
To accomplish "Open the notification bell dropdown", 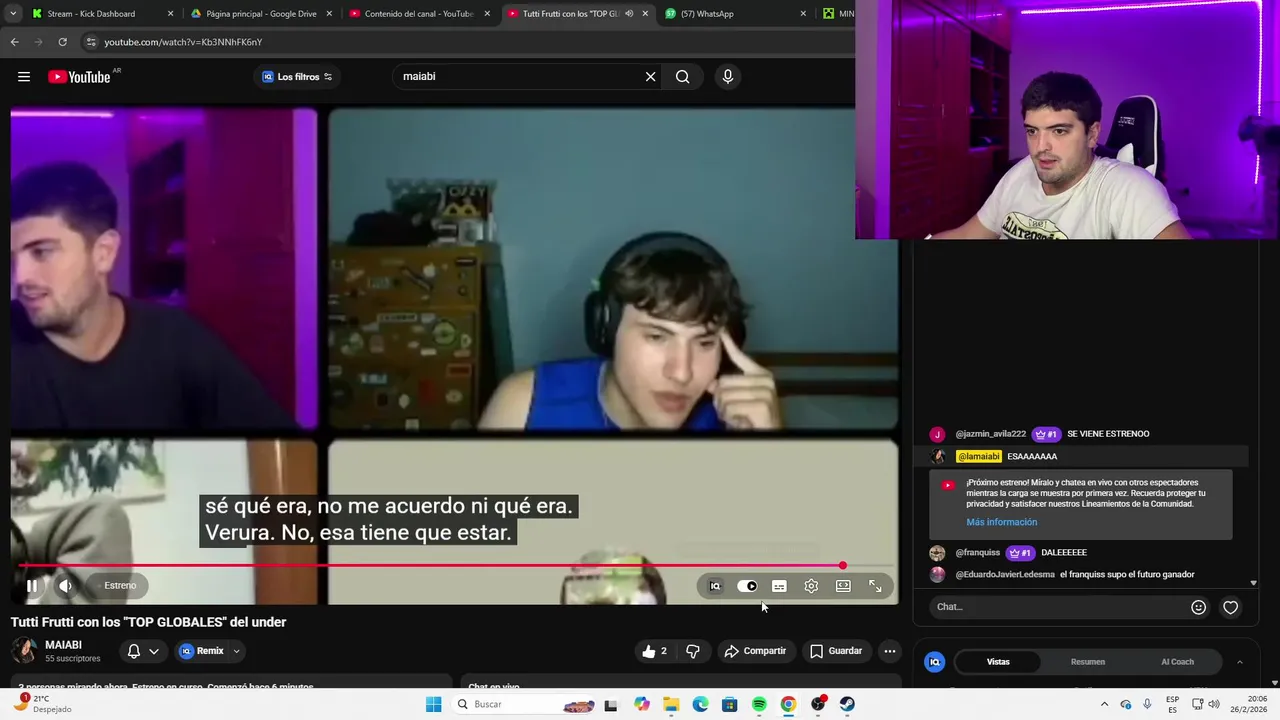I will [x=143, y=651].
